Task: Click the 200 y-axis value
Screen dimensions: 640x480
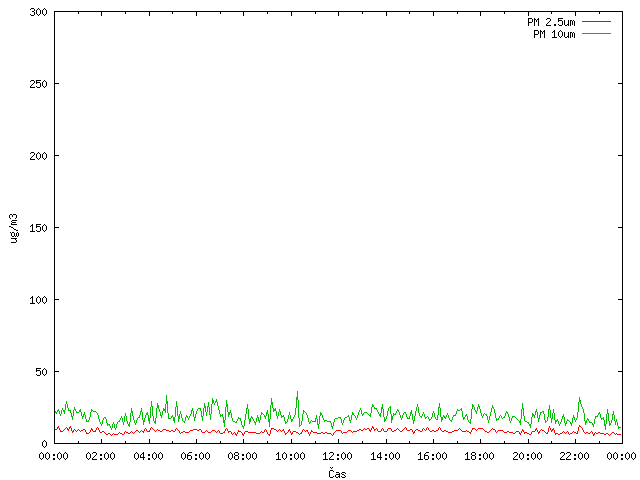Action: 38,156
